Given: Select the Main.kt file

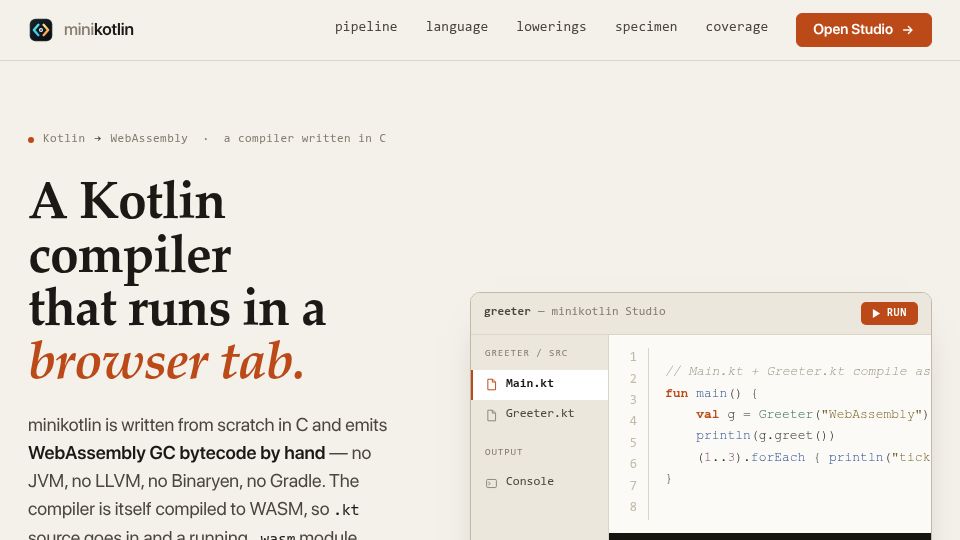Looking at the screenshot, I should click(x=539, y=384).
